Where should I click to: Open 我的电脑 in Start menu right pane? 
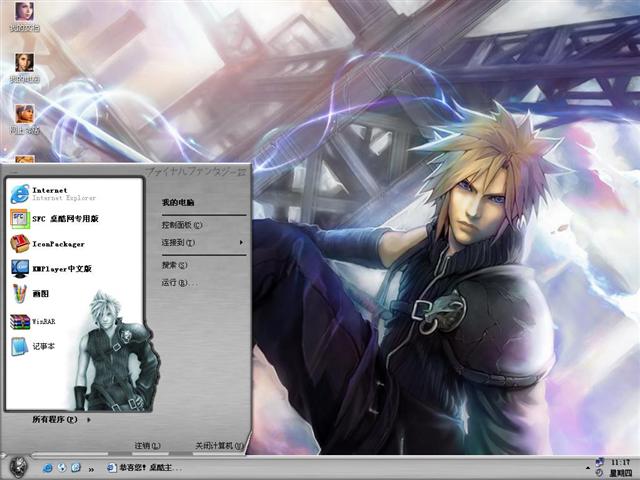[x=178, y=202]
